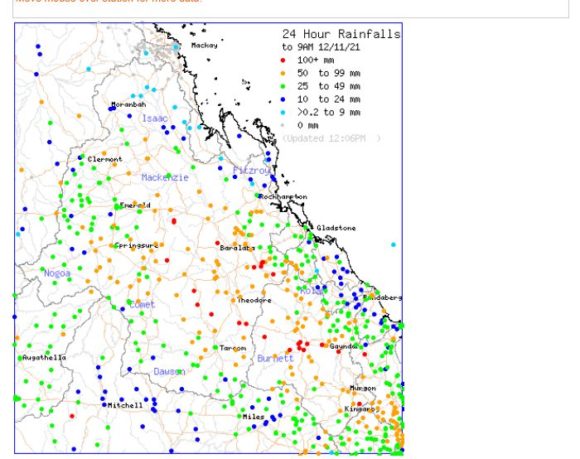
Task: Click the Comet basin label
Action: coord(142,304)
